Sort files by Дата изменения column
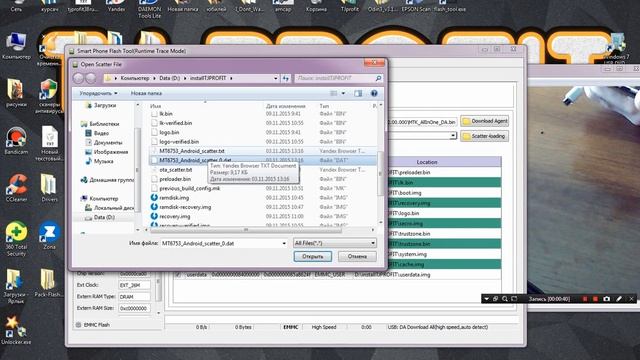 click(x=285, y=106)
